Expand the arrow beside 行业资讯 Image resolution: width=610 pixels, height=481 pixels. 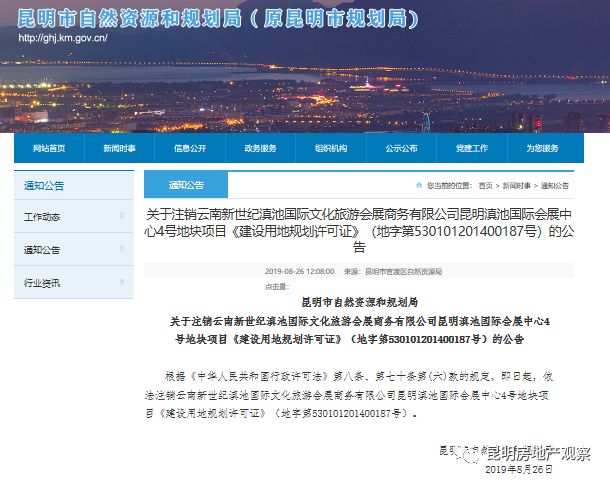[122, 281]
